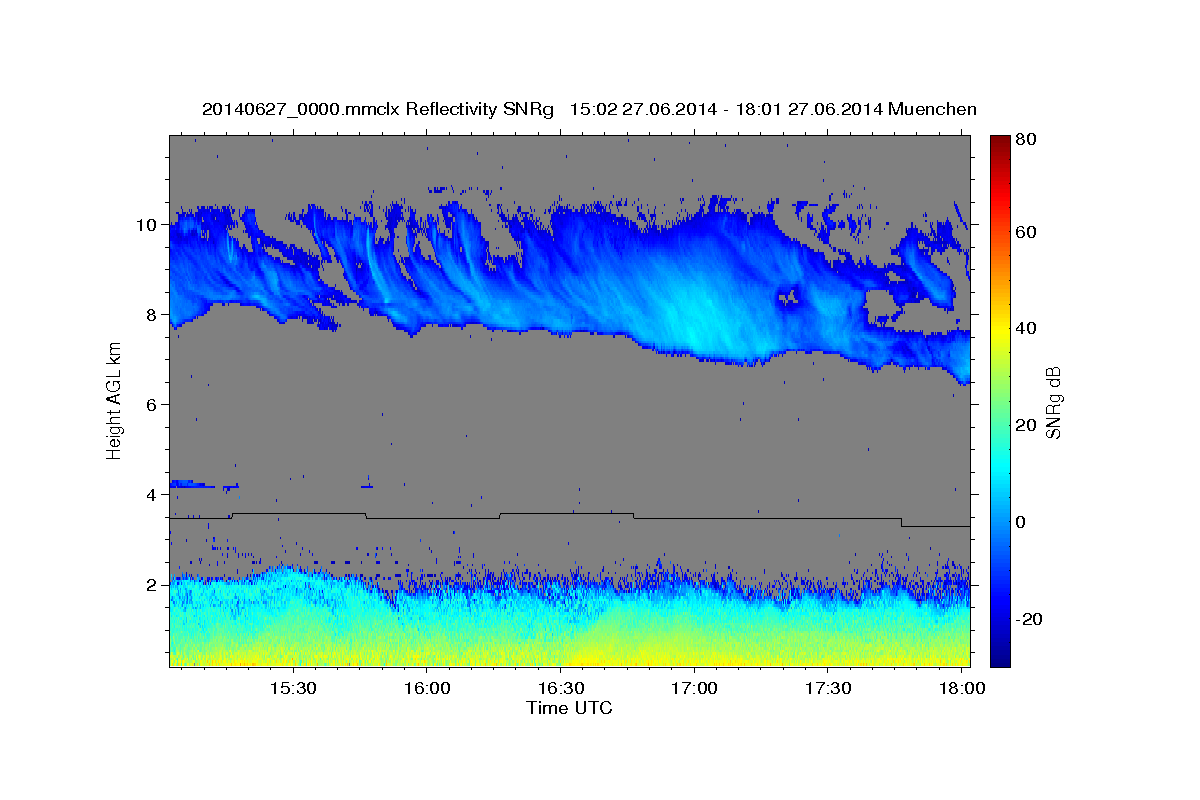1200x800 pixels.
Task: Click the colorbar value 60
Action: click(x=1027, y=232)
